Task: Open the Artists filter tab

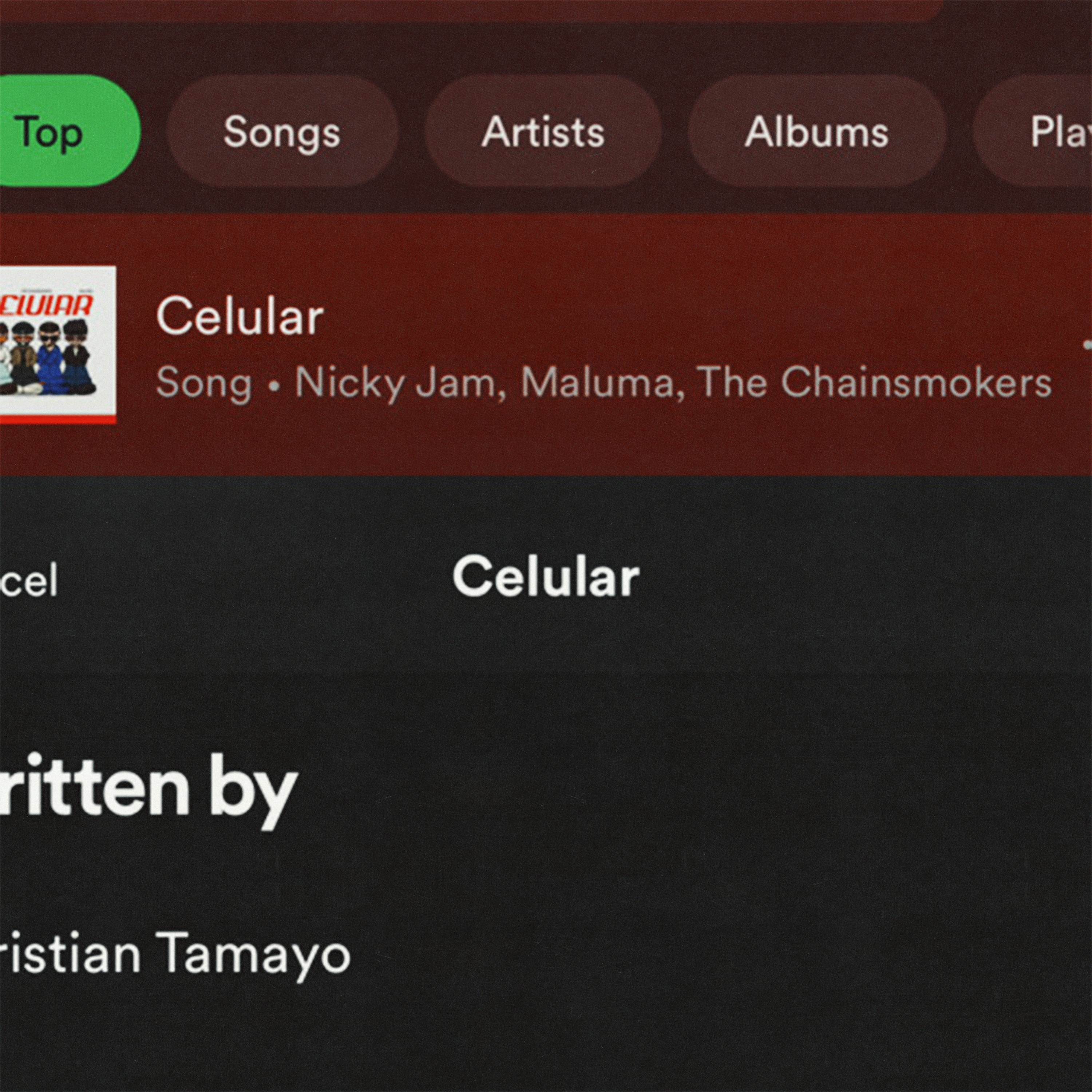Action: (x=543, y=131)
